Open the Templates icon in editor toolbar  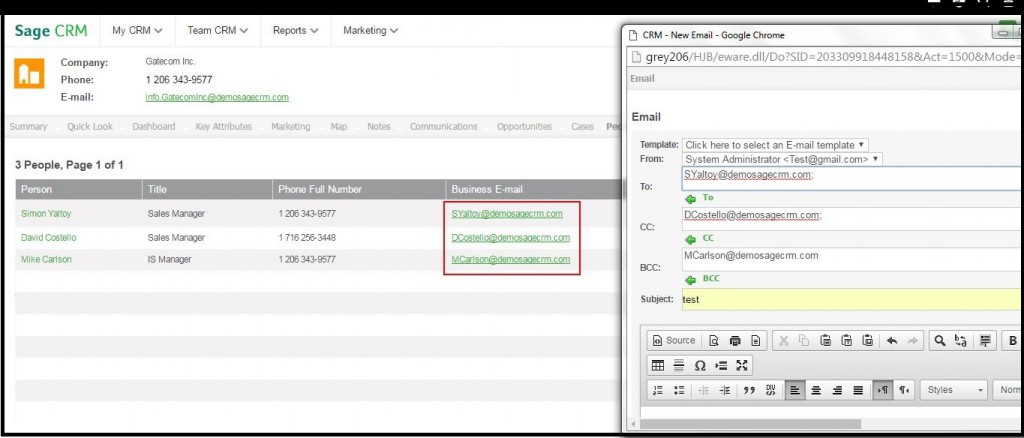[x=756, y=341]
